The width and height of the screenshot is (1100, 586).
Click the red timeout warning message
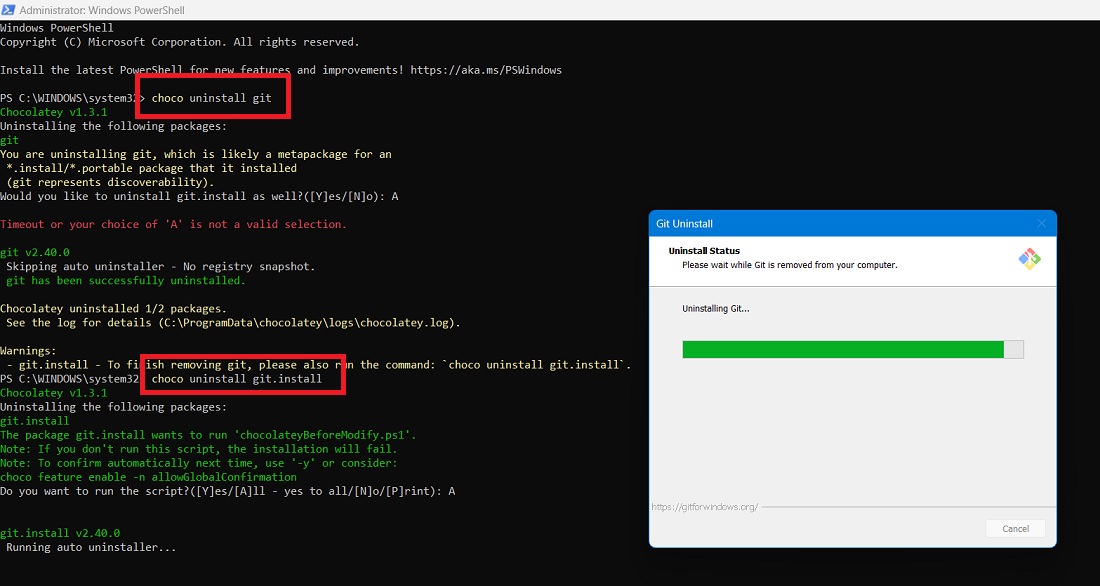175,224
